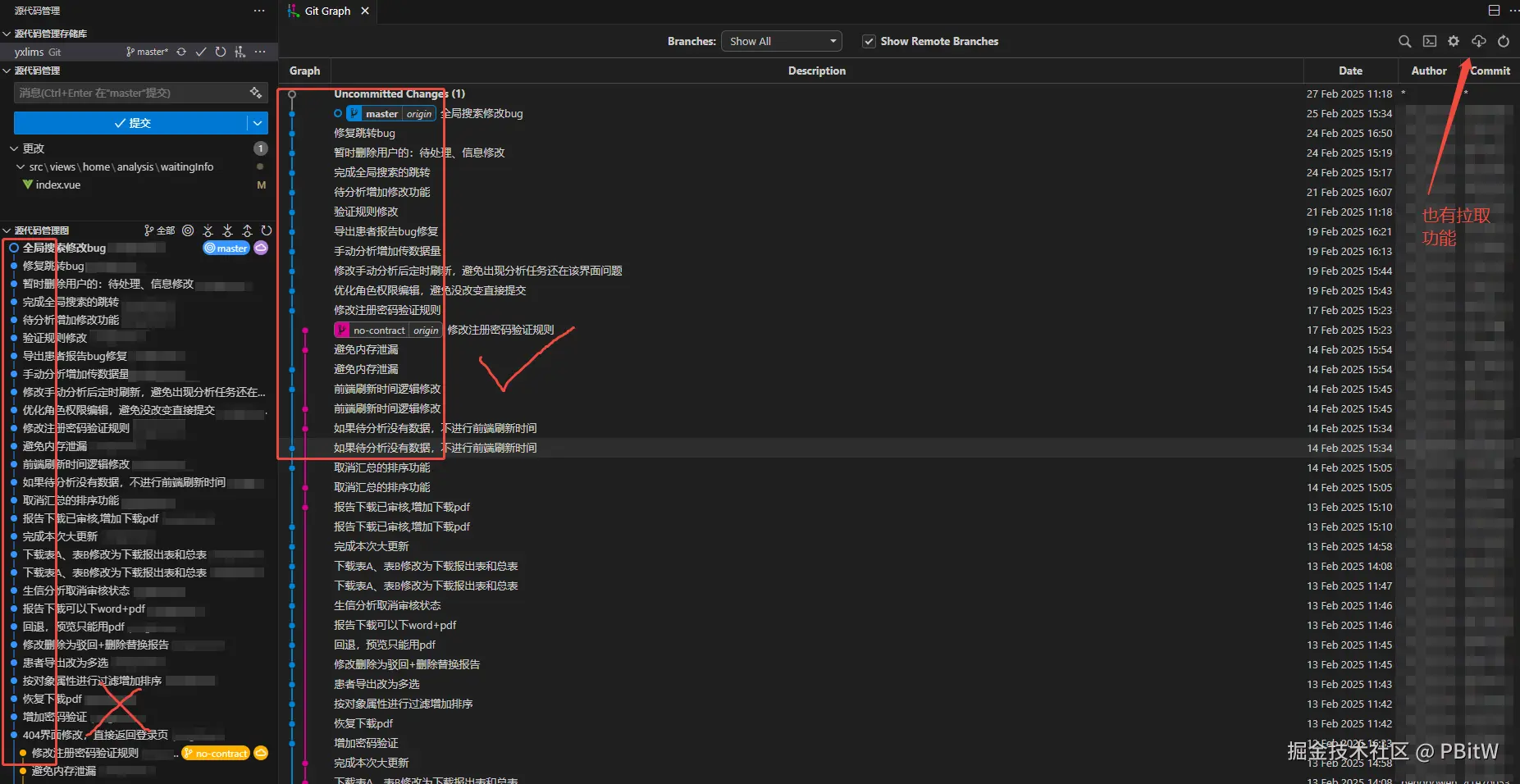Refresh the source control graph panel
This screenshot has height=784, width=1520.
point(267,230)
